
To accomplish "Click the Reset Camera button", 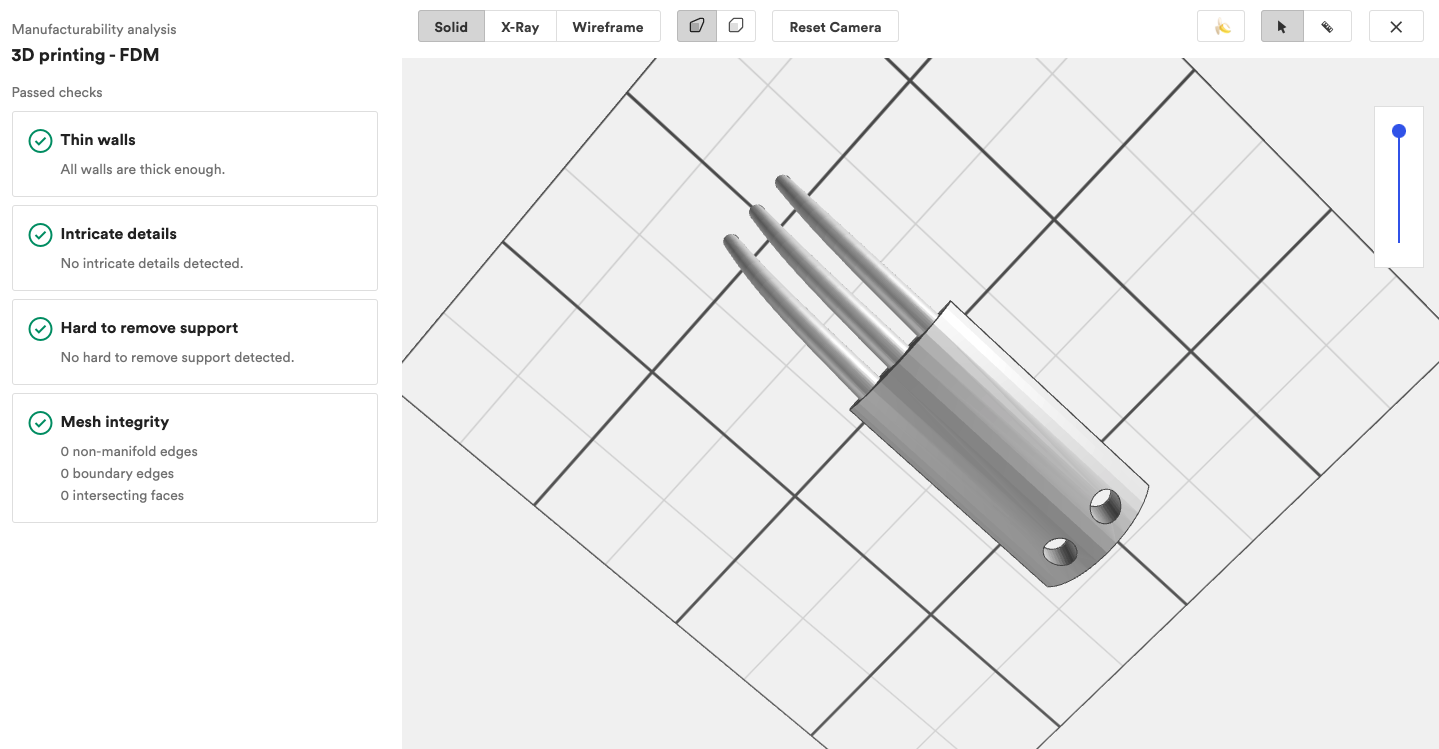I will point(835,27).
